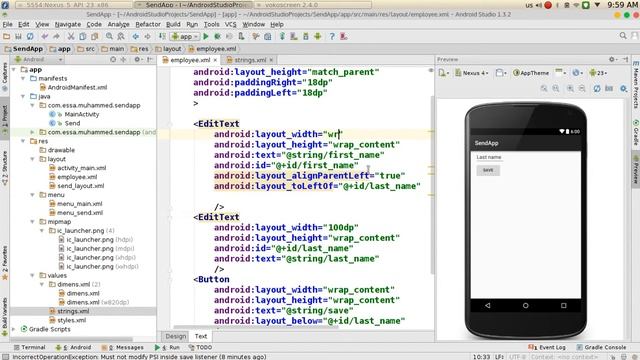Viewport: 640px width, 360px height.
Task: Click the preview Zoom In icon
Action: [570, 88]
